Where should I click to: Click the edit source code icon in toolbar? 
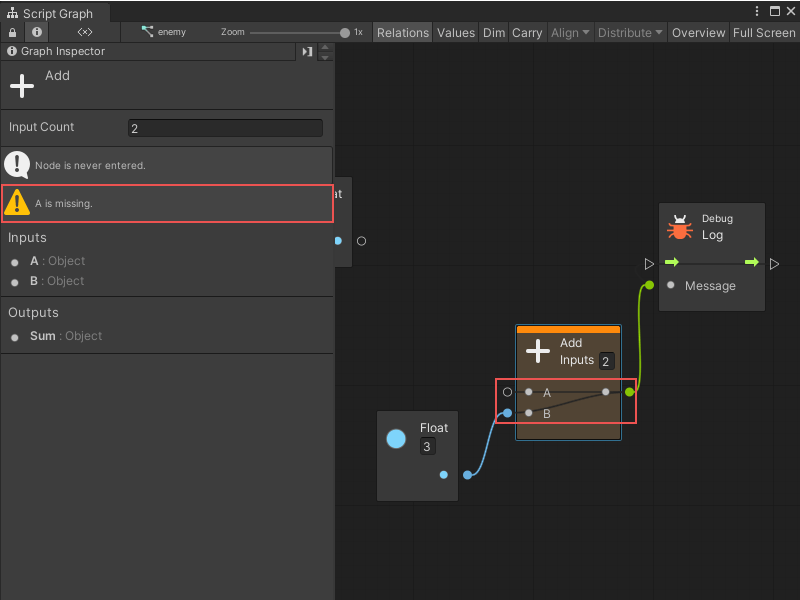84,32
